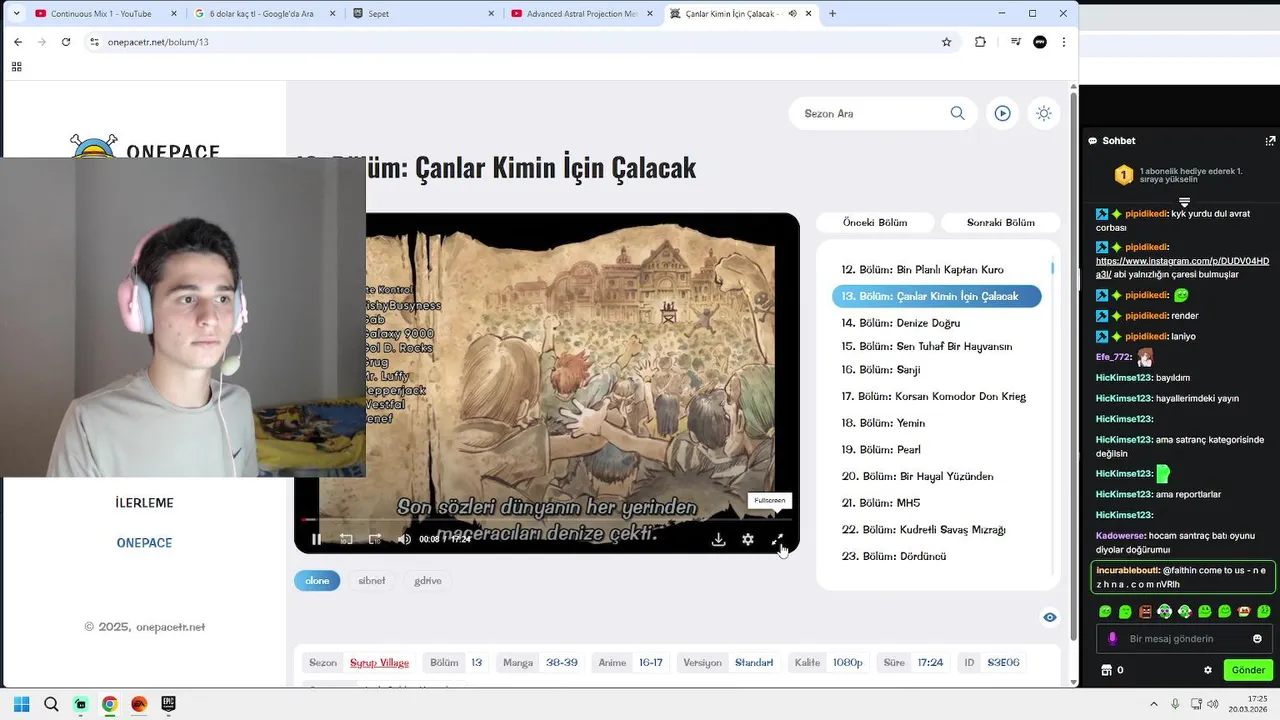This screenshot has width=1280, height=720.
Task: Open the Chrome three-dot menu
Action: (1064, 42)
